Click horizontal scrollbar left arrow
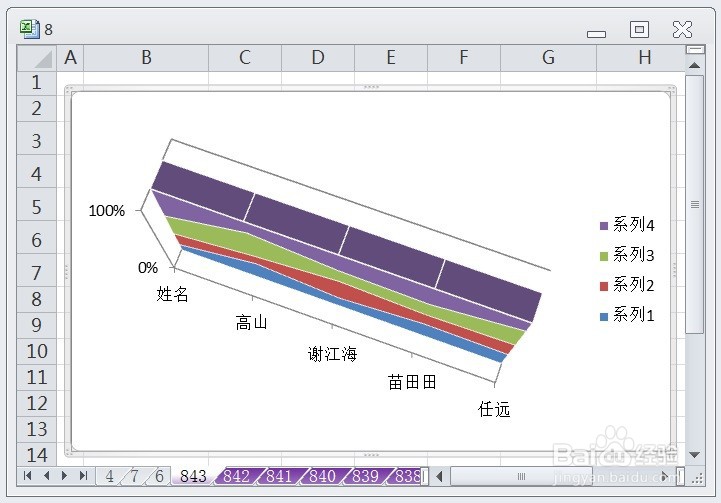Screen dimensions: 721x503 tap(439, 476)
